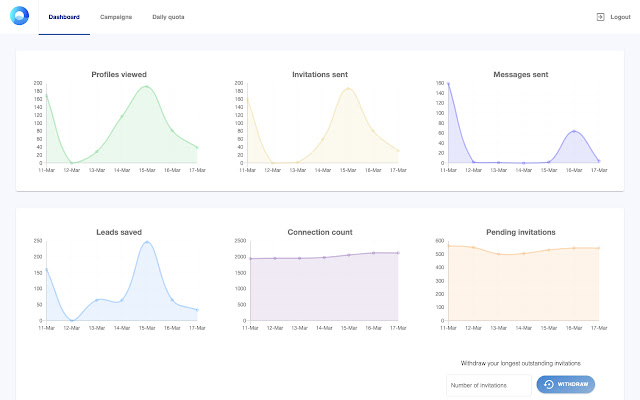Click the 14-Mar data point in Profiles viewed
Image resolution: width=640 pixels, height=400 pixels.
[122, 116]
